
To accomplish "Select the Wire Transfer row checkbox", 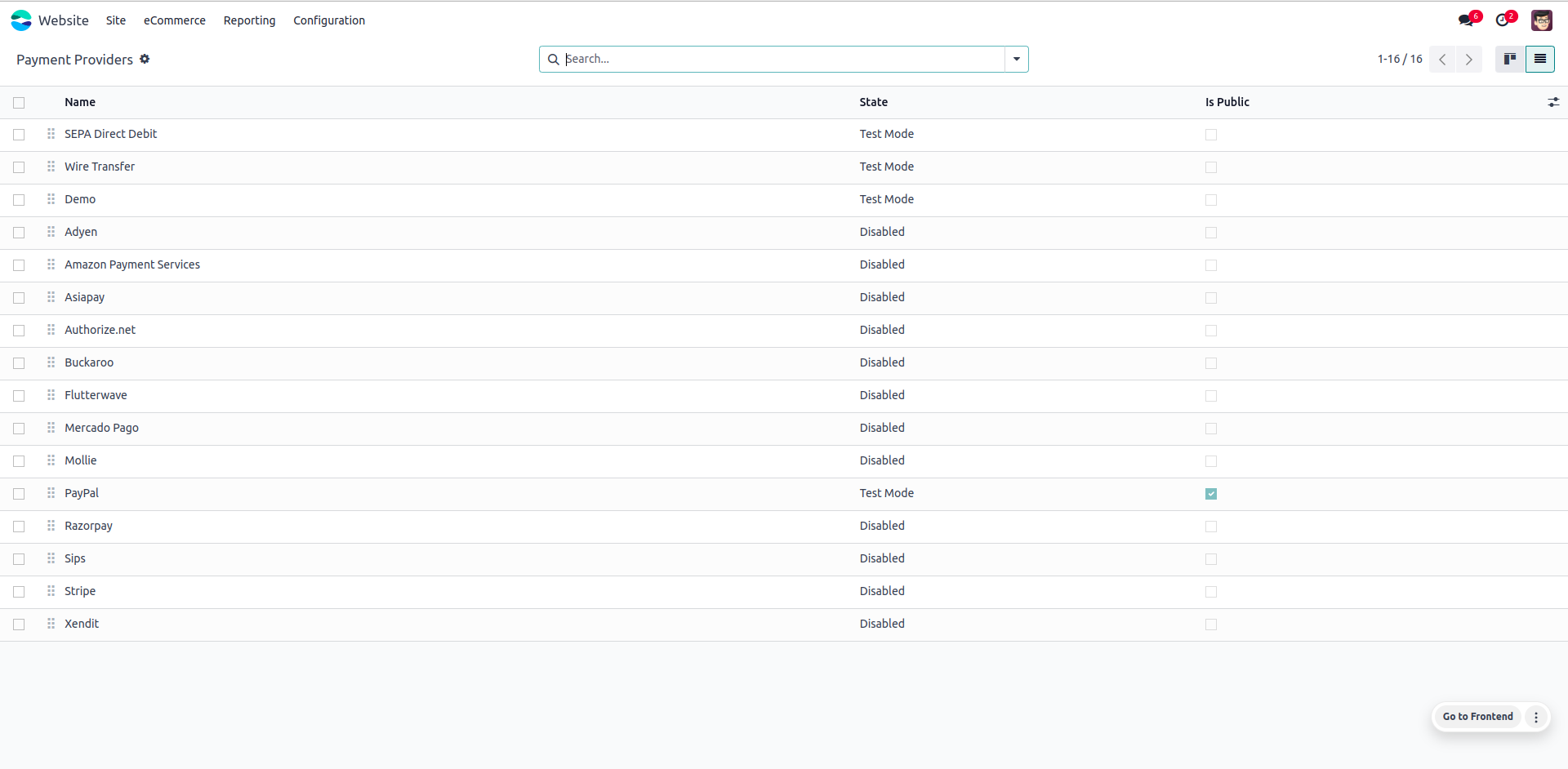I will point(19,167).
